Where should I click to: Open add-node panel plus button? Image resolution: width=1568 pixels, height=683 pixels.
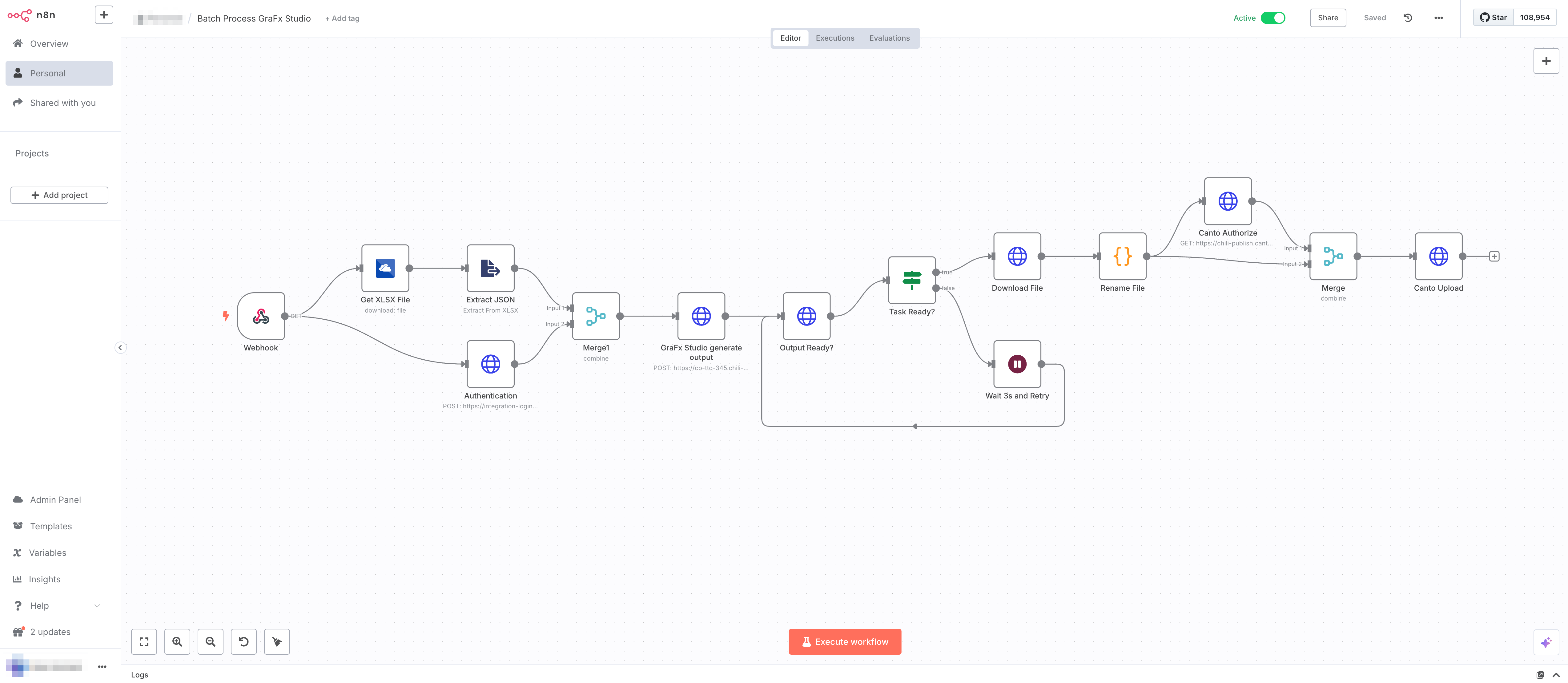(x=1546, y=61)
